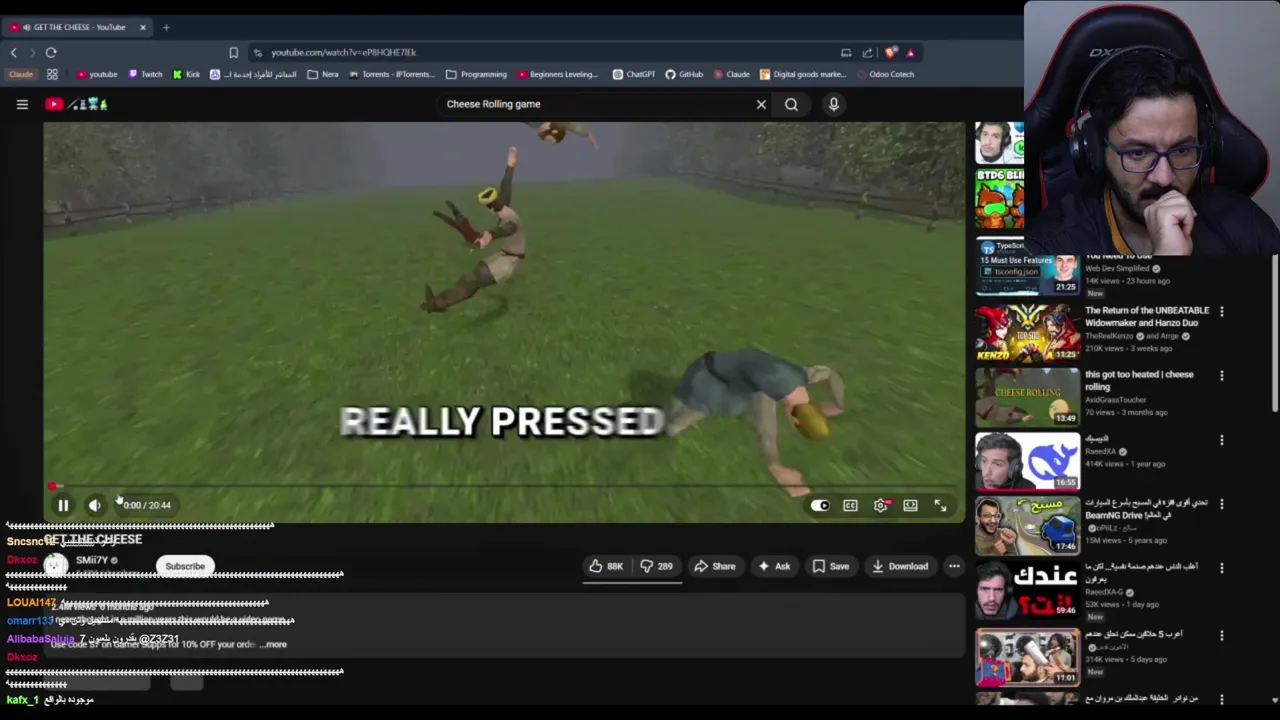Image resolution: width=1280 pixels, height=720 pixels.
Task: Open the ChatGPT bookmark
Action: coord(634,74)
